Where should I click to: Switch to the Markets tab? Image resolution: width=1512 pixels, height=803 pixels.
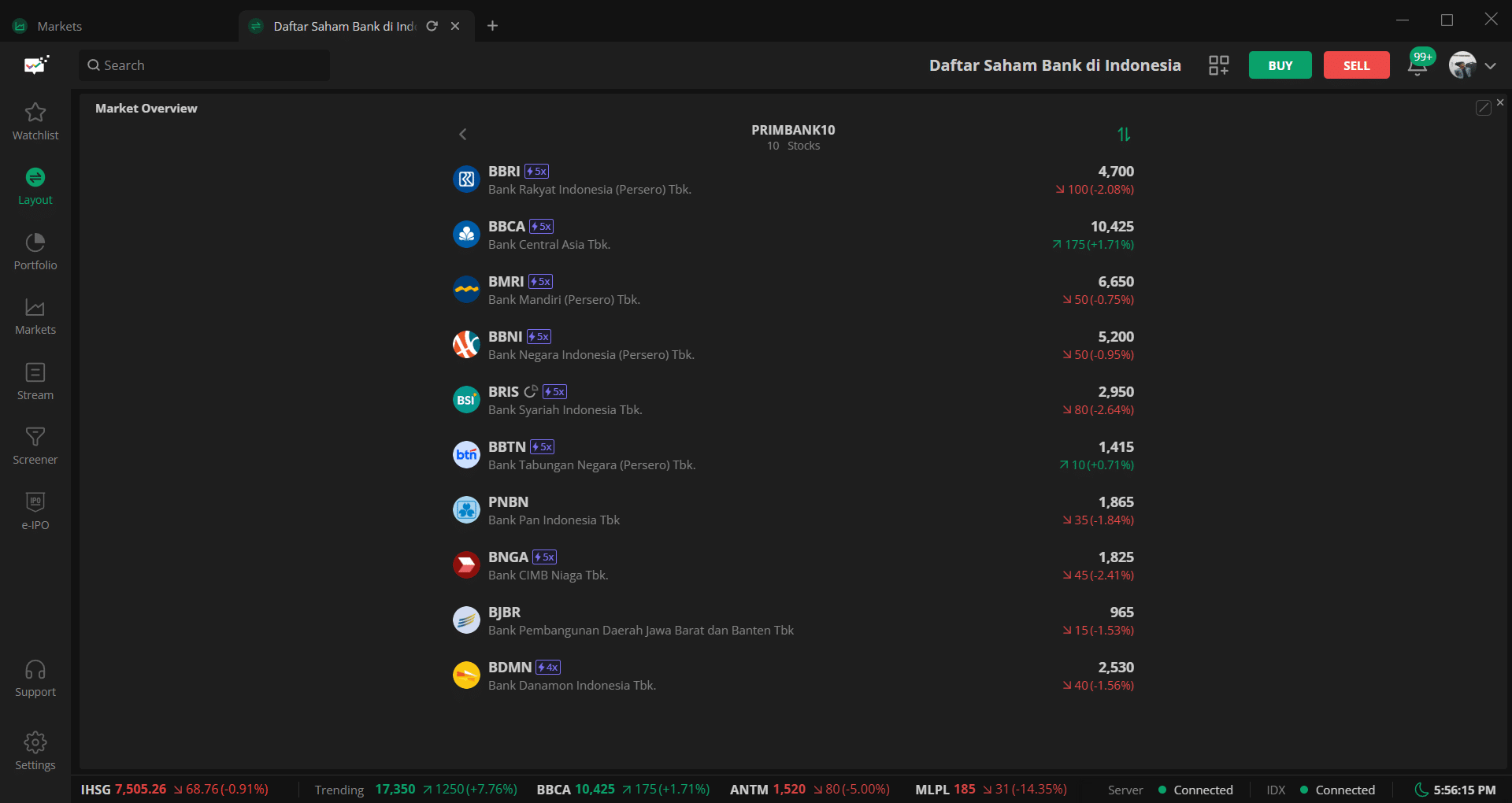click(59, 26)
